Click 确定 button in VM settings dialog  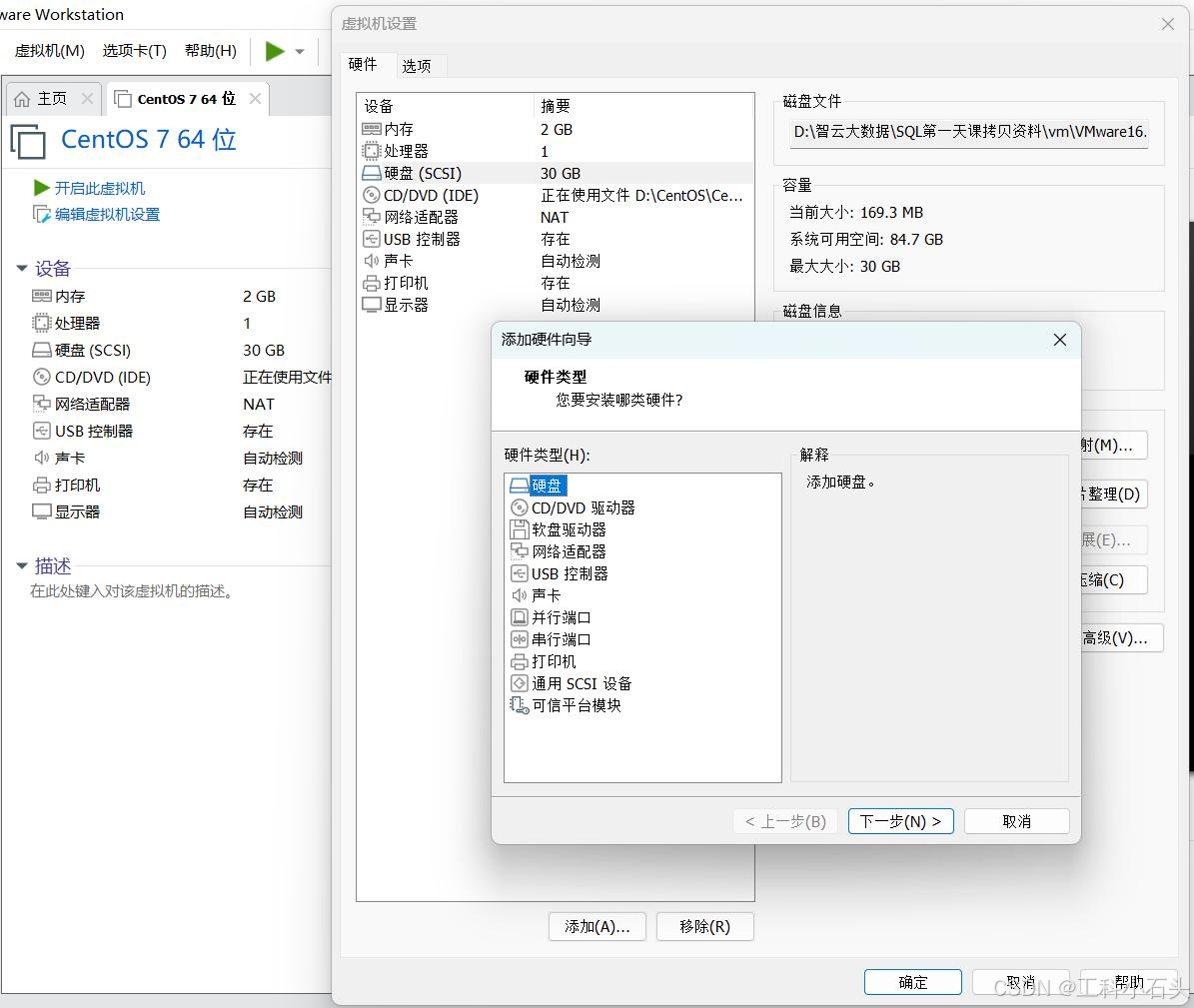(x=913, y=982)
